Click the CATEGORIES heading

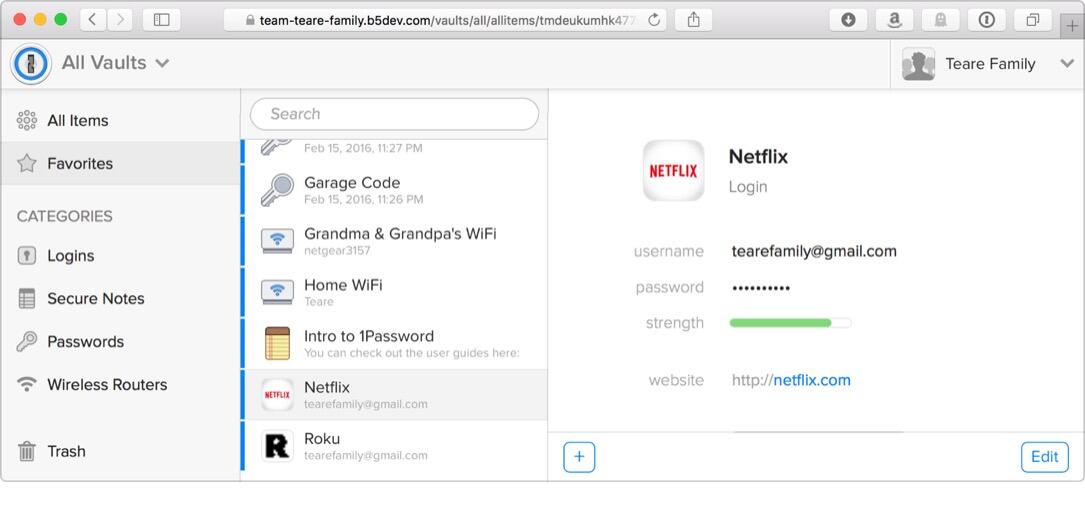(64, 216)
